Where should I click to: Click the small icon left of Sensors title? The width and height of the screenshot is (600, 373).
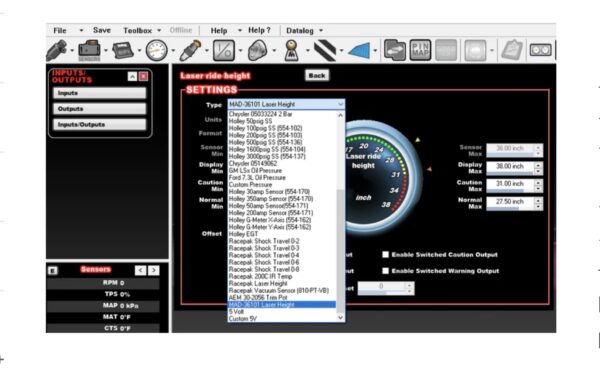pyautogui.click(x=53, y=271)
